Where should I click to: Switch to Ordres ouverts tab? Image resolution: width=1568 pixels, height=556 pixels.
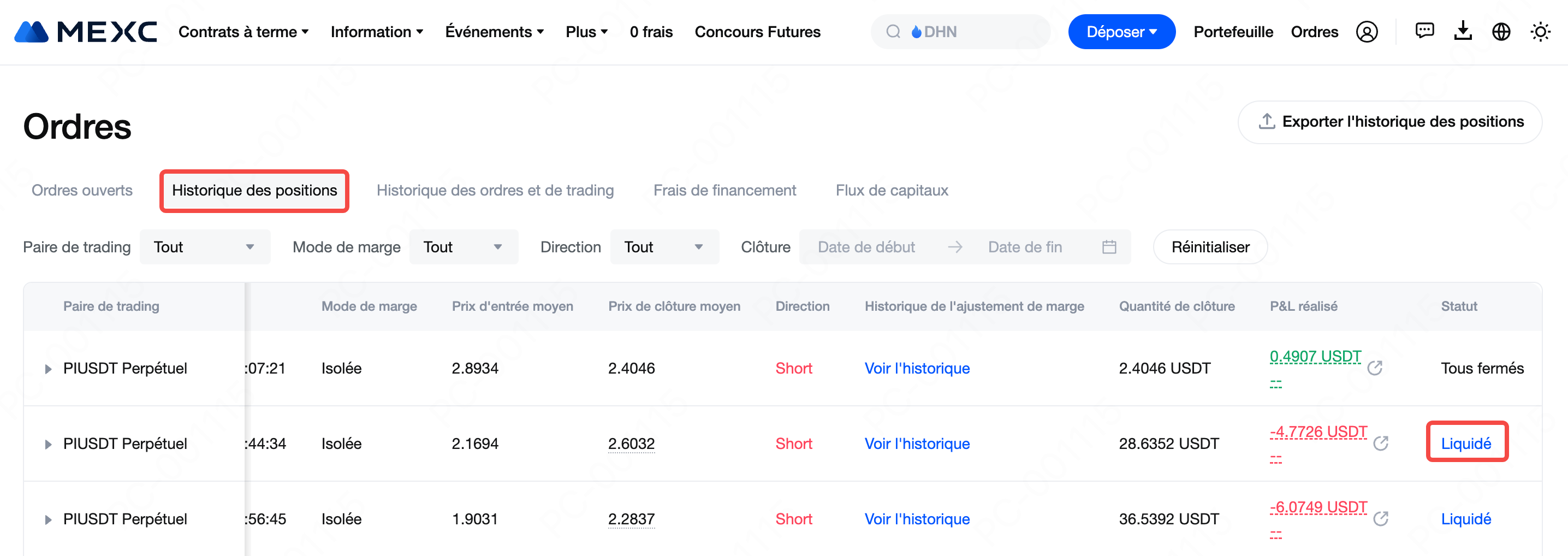pyautogui.click(x=82, y=191)
